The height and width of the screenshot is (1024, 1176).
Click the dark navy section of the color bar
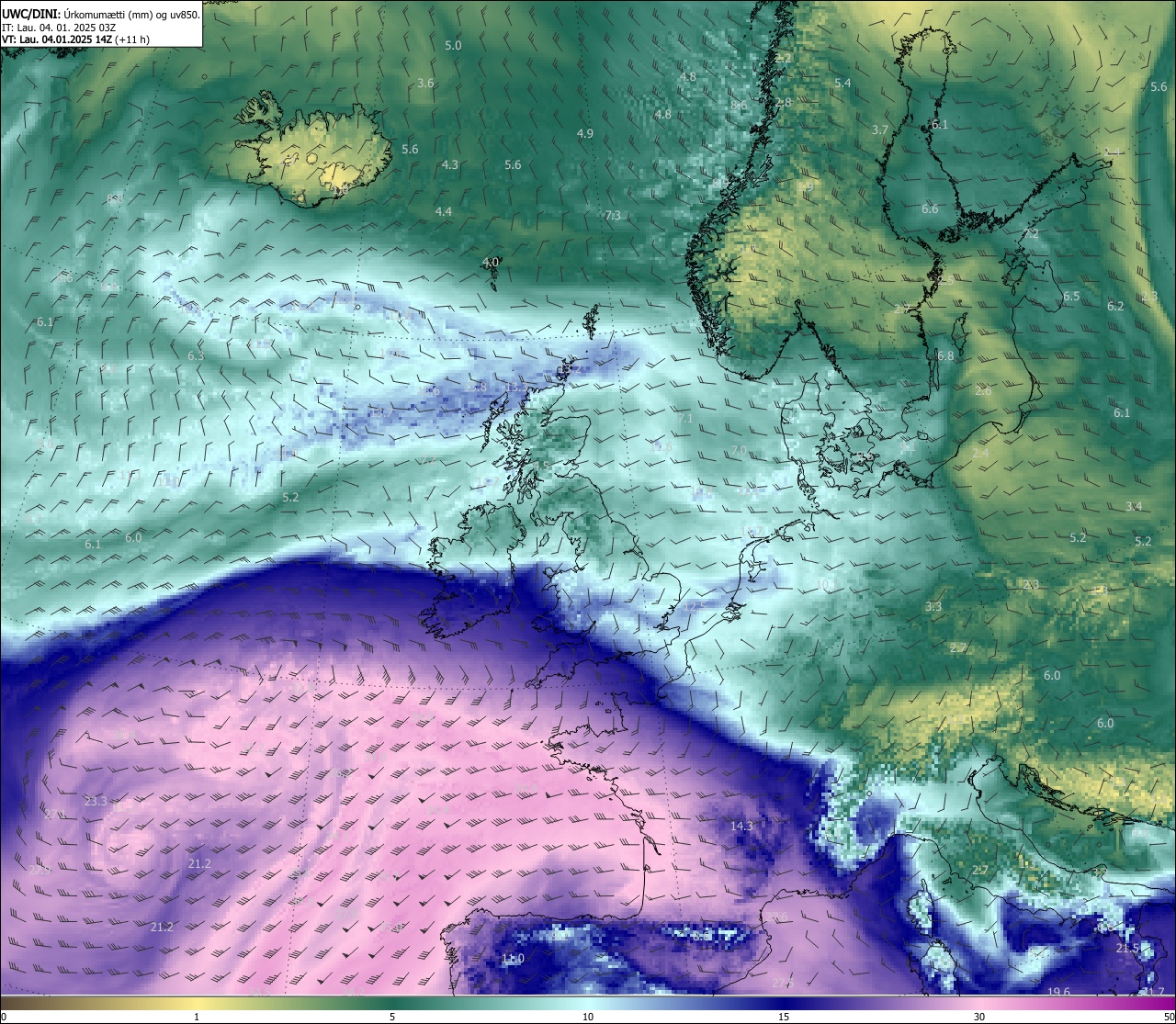tap(784, 1003)
